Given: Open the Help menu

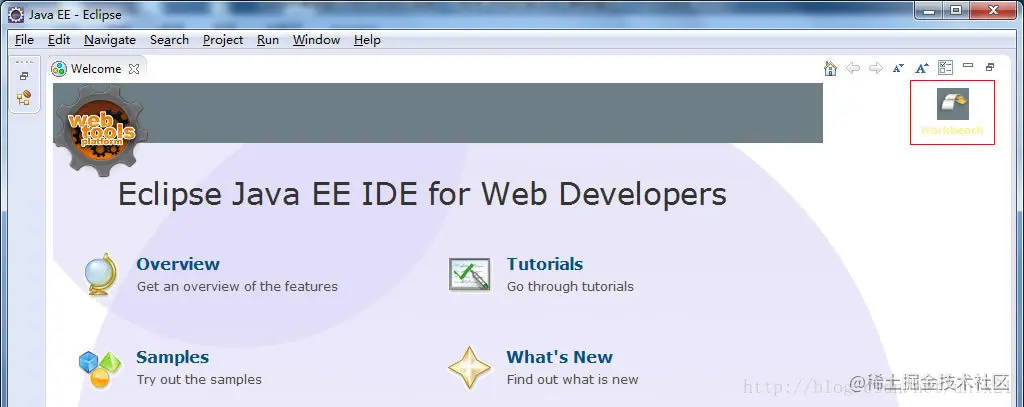Looking at the screenshot, I should (x=367, y=40).
